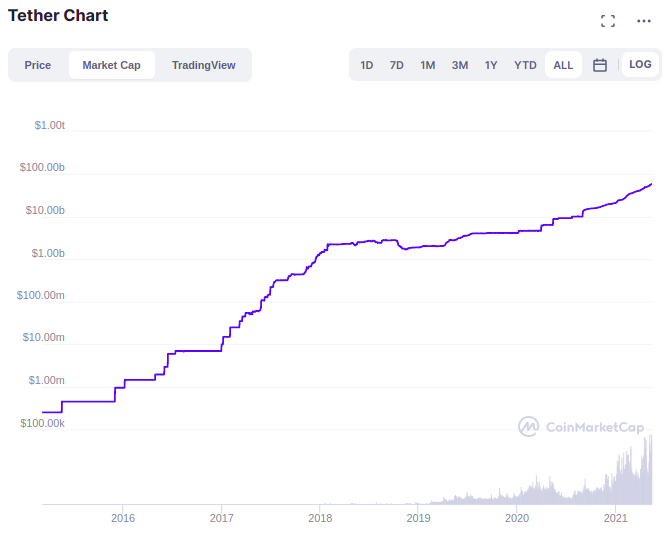Image resolution: width=669 pixels, height=536 pixels.
Task: Open the fullscreen chart view icon
Action: pos(608,21)
